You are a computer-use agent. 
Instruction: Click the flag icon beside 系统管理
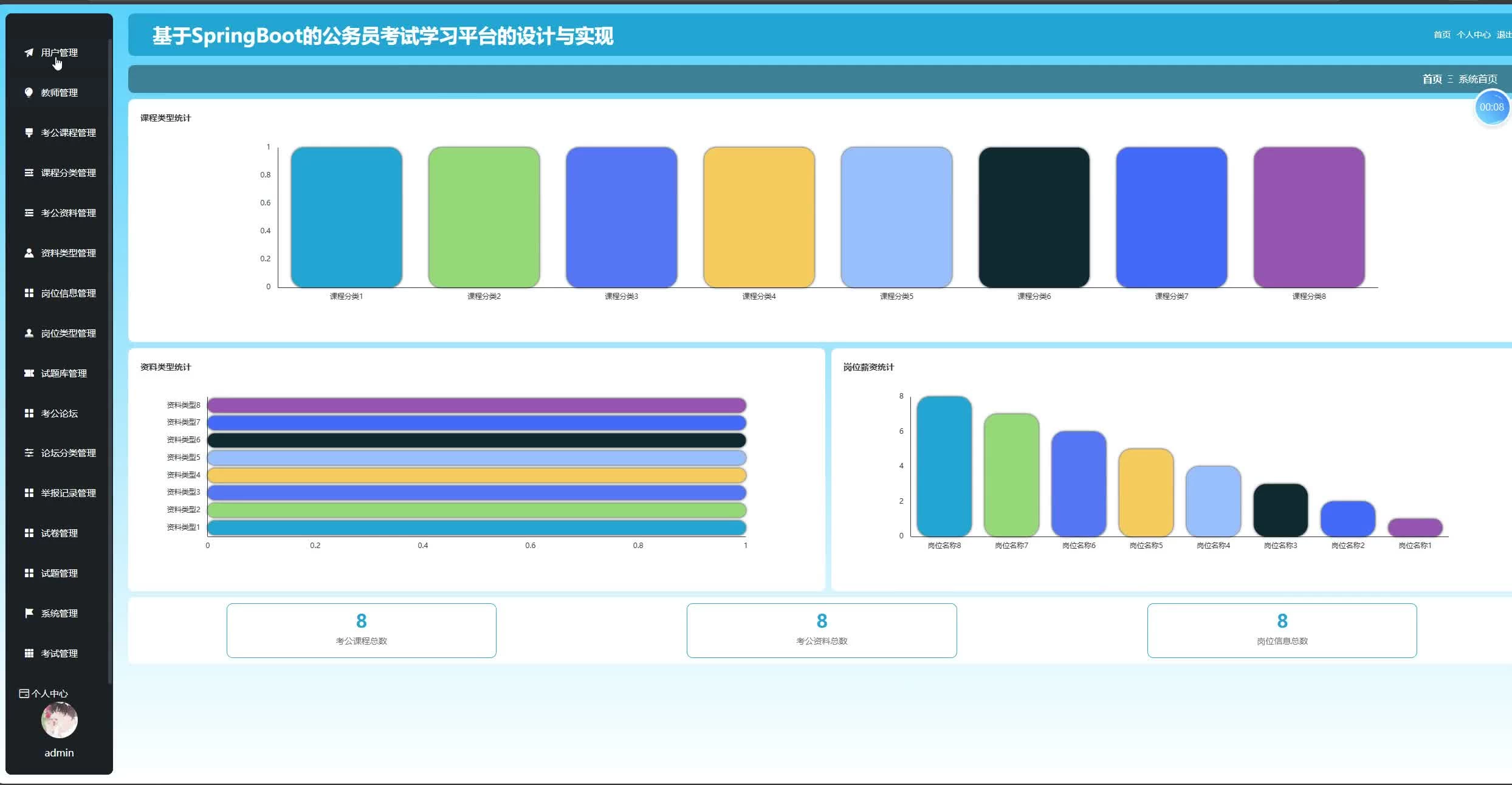pos(29,613)
